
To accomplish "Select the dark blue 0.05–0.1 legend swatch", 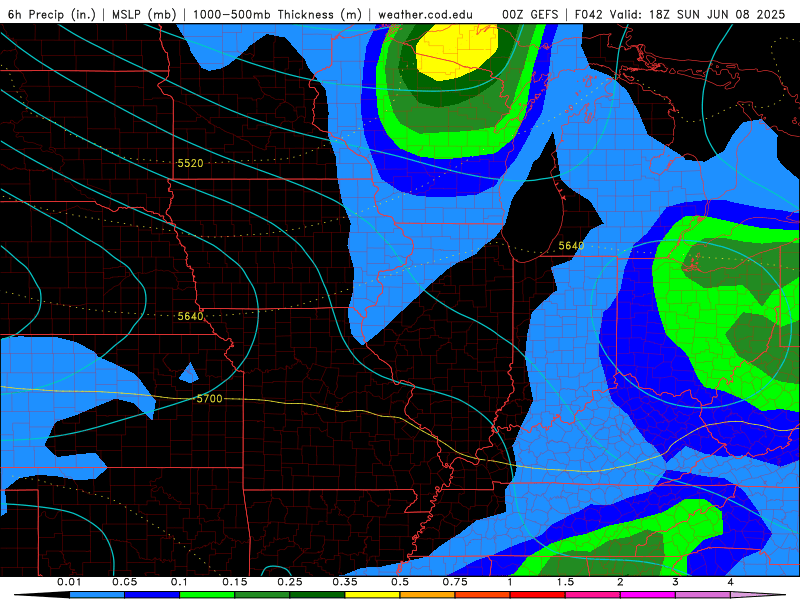I will click(x=152, y=595).
